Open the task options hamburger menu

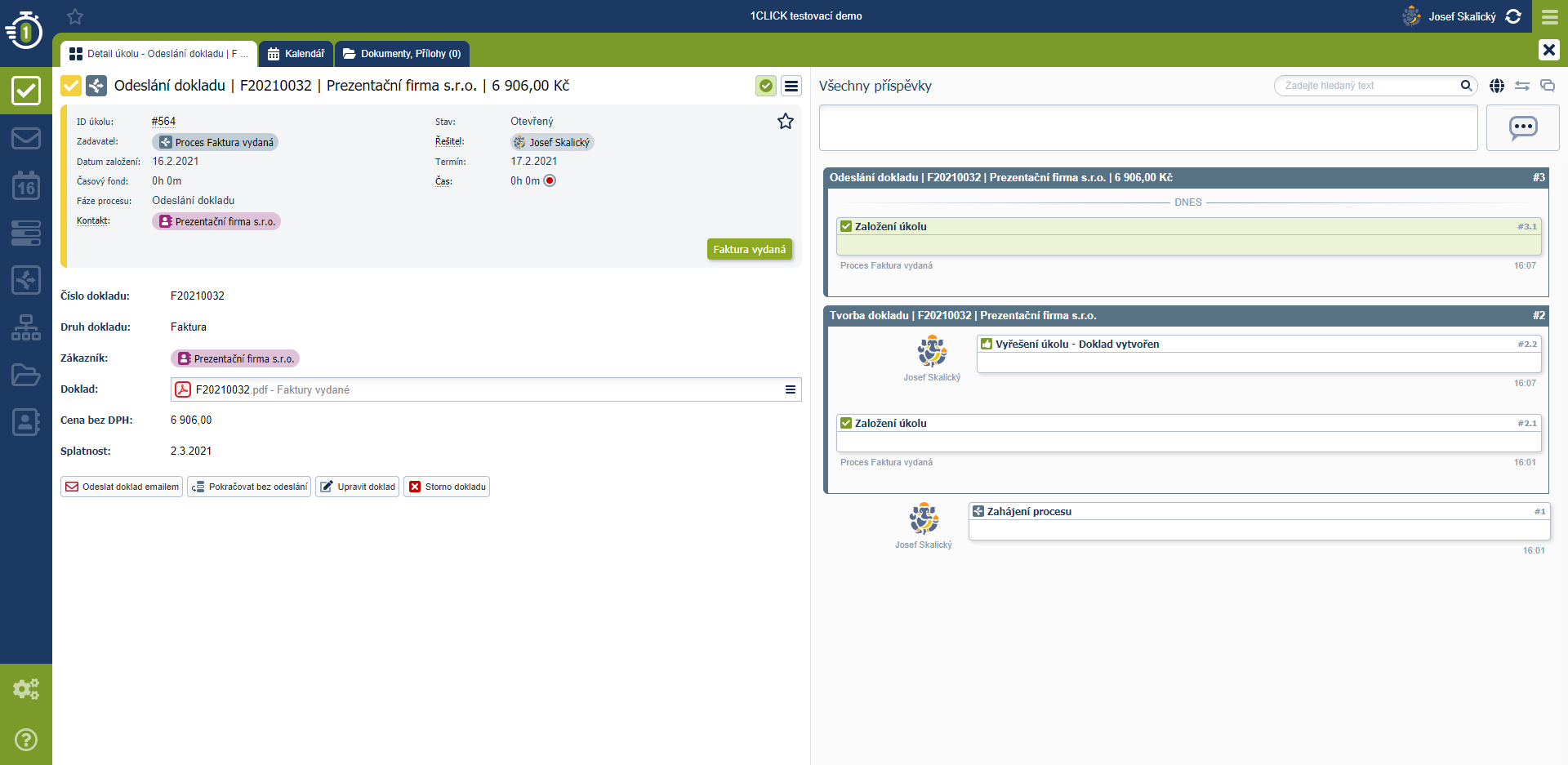(x=791, y=86)
